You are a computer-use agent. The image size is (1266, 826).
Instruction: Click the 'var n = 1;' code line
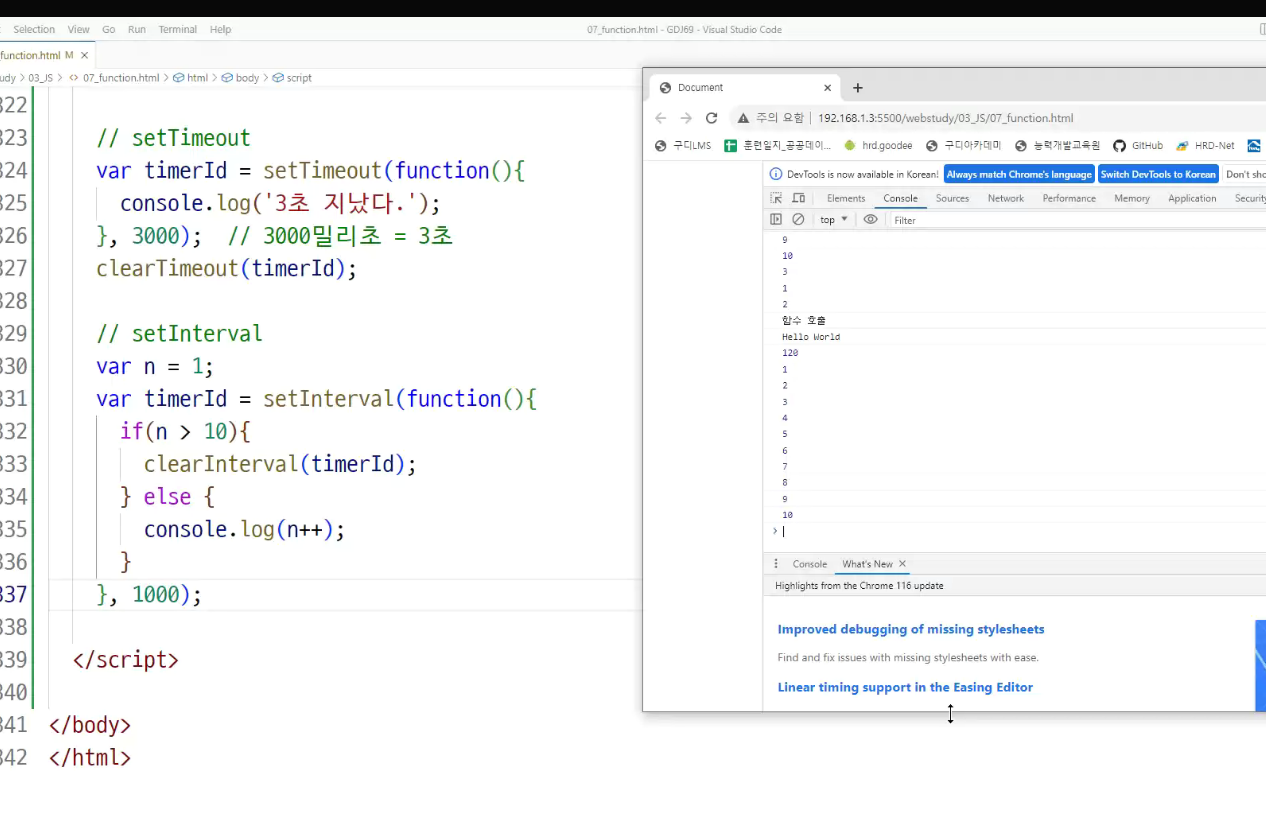[x=155, y=366]
